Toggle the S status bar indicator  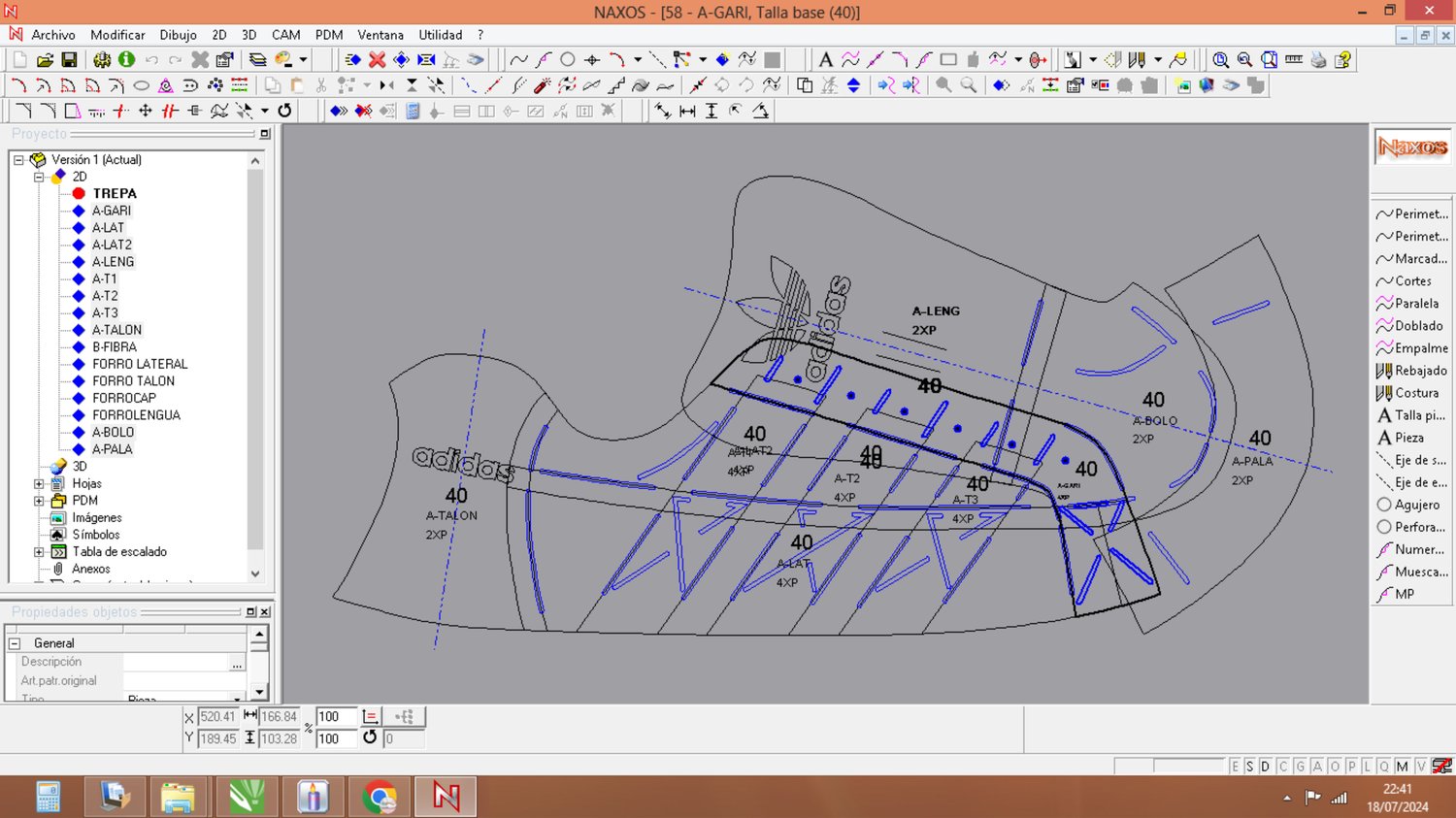pyautogui.click(x=1249, y=767)
